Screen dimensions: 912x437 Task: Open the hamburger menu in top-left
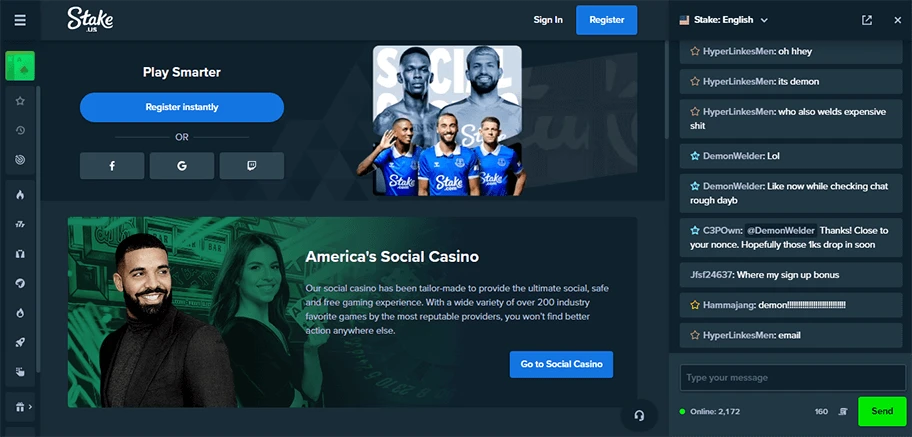click(20, 20)
